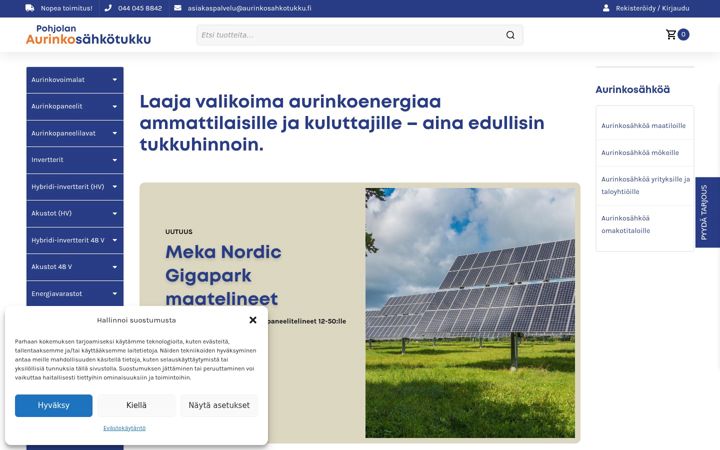Screen dimensions: 720x450
Task: Open Aurinkosähköä mökeille link
Action: pos(640,152)
